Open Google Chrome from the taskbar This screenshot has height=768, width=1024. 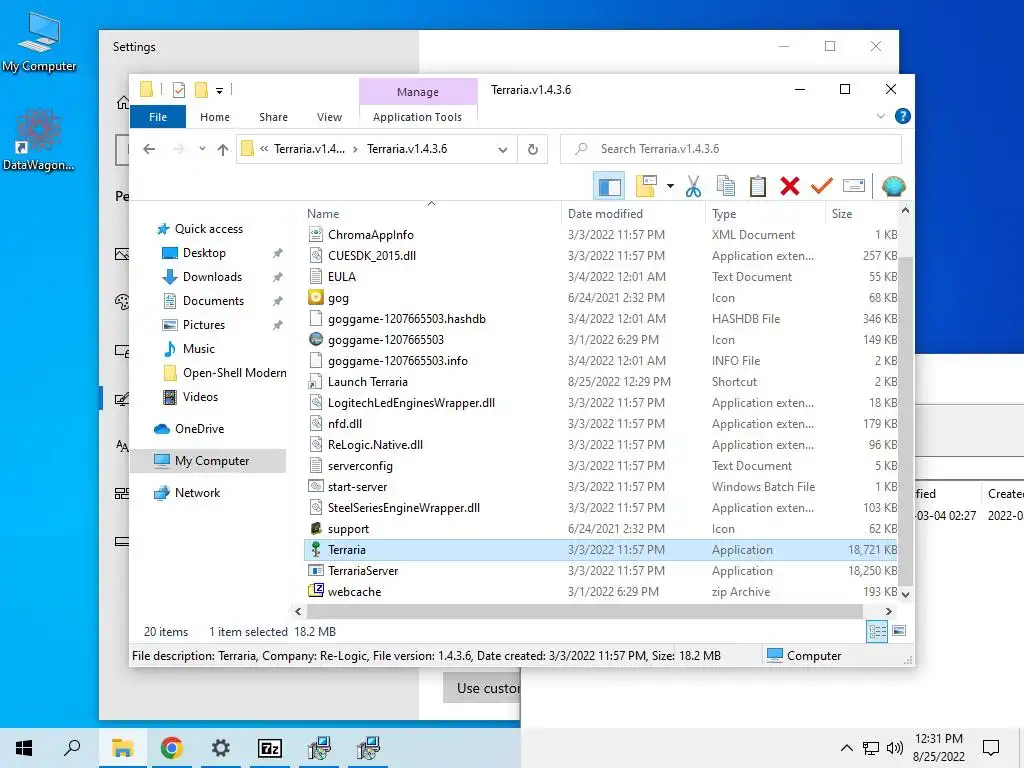(x=171, y=748)
